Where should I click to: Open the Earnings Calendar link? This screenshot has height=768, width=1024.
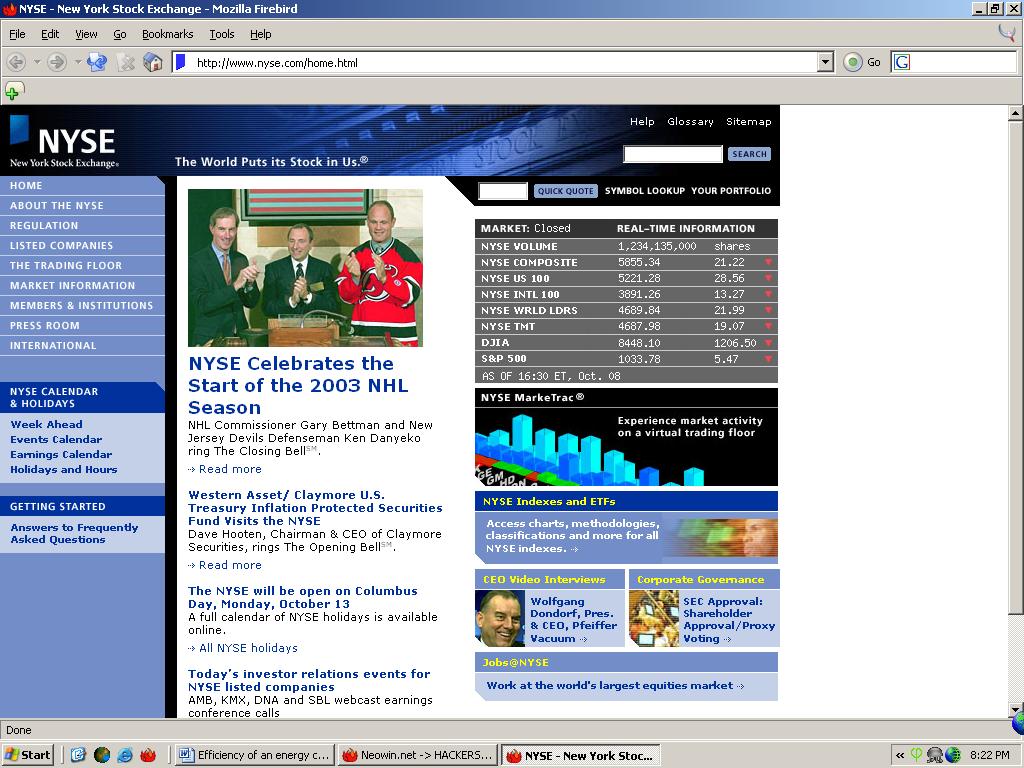click(x=61, y=455)
